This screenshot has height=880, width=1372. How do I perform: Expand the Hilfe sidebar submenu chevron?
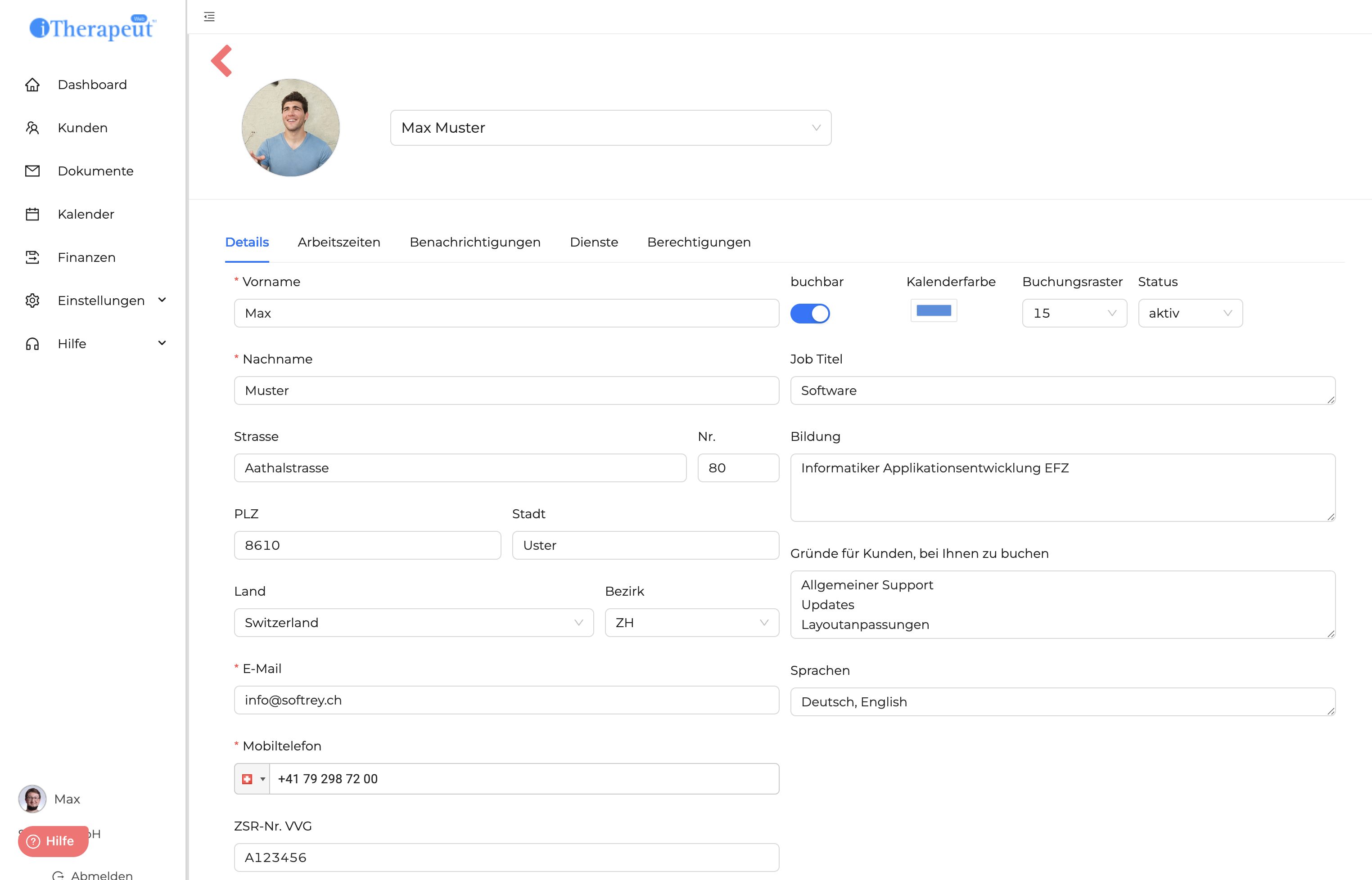pos(162,343)
